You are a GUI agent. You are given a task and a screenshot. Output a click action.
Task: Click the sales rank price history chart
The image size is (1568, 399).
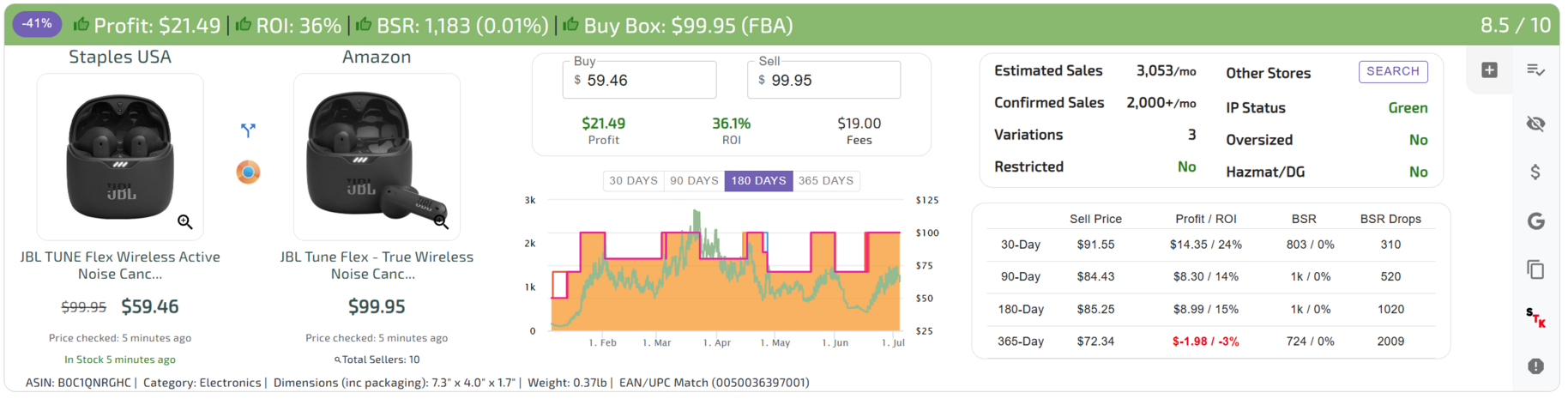(725, 266)
